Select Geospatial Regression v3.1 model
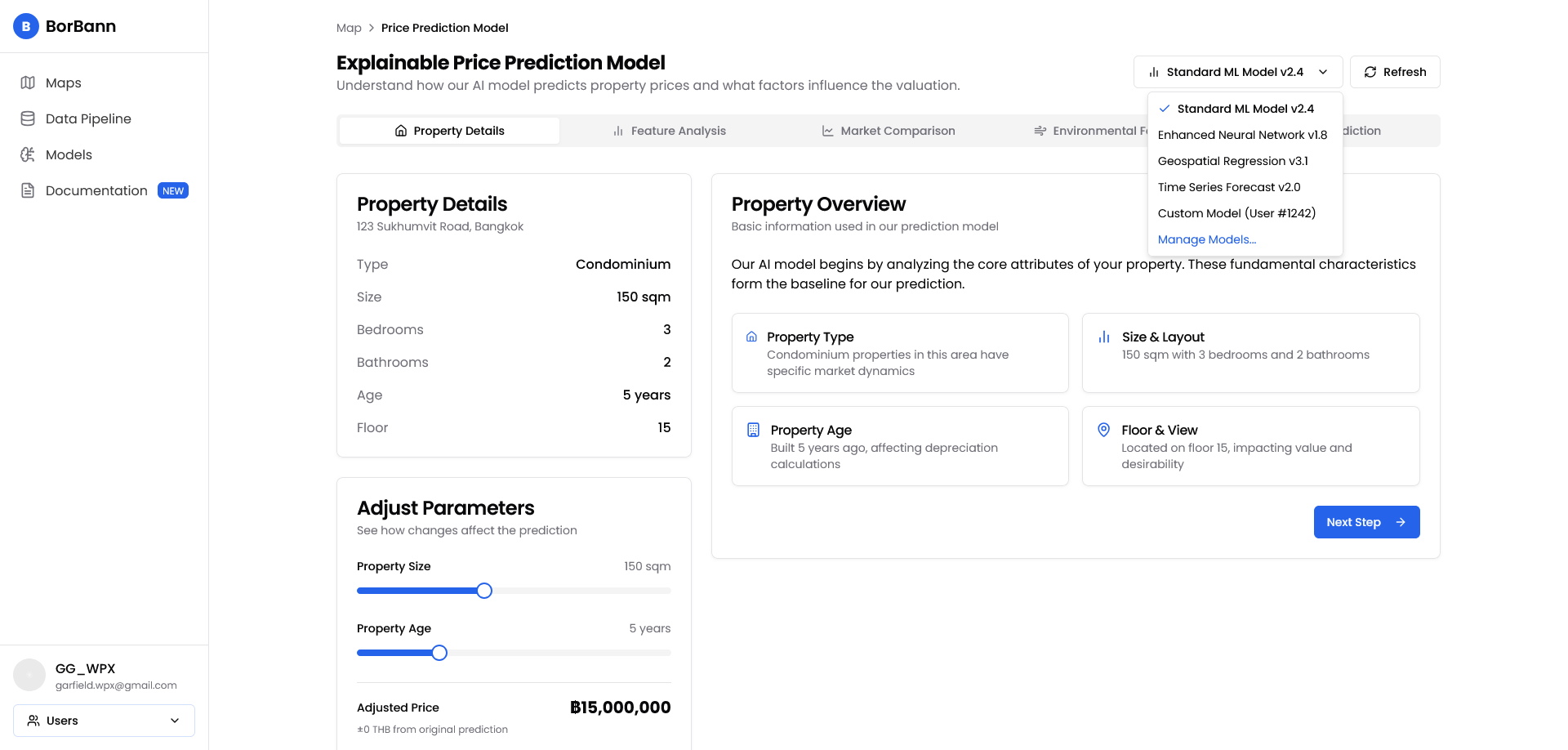 pos(1232,161)
